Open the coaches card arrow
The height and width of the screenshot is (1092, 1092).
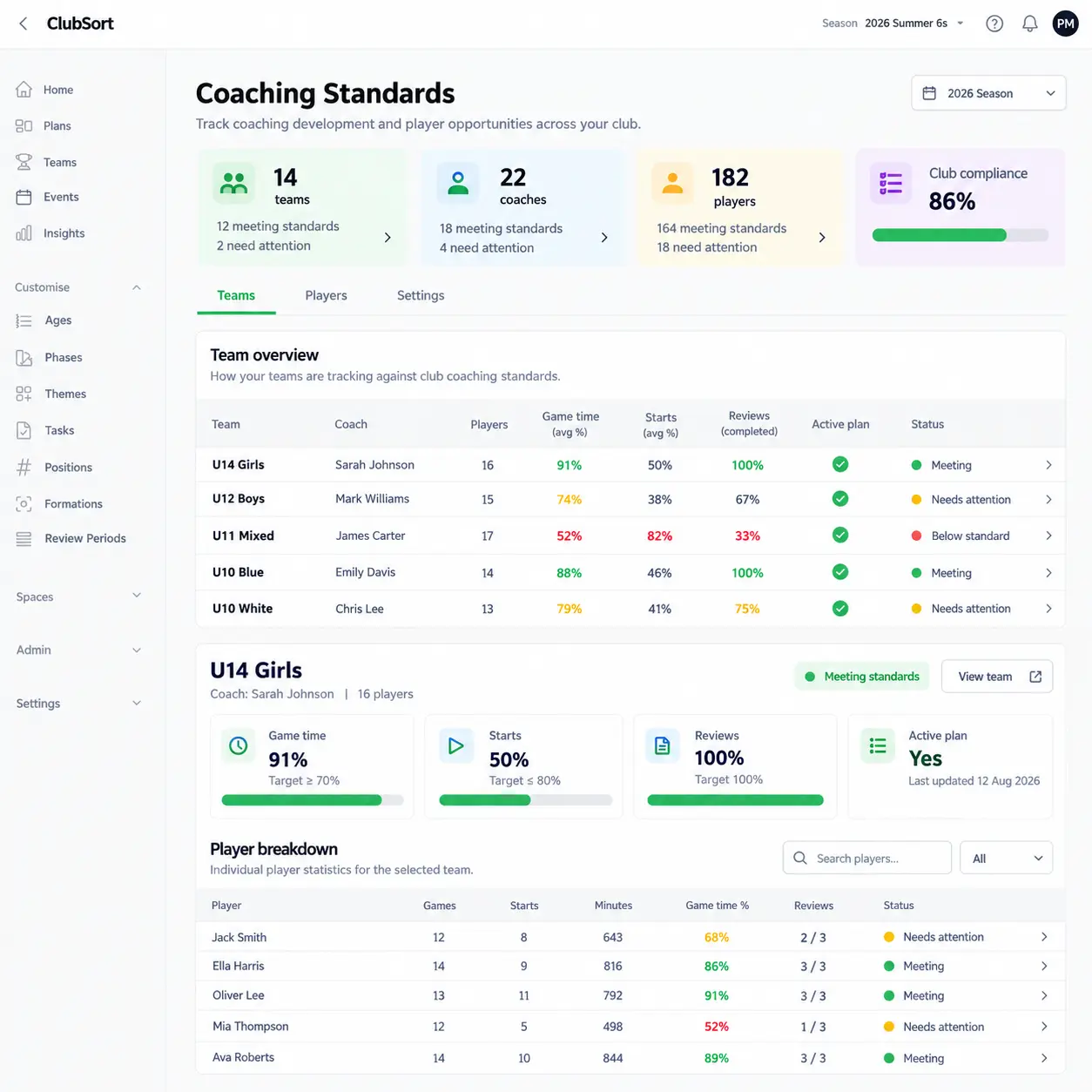[x=604, y=237]
